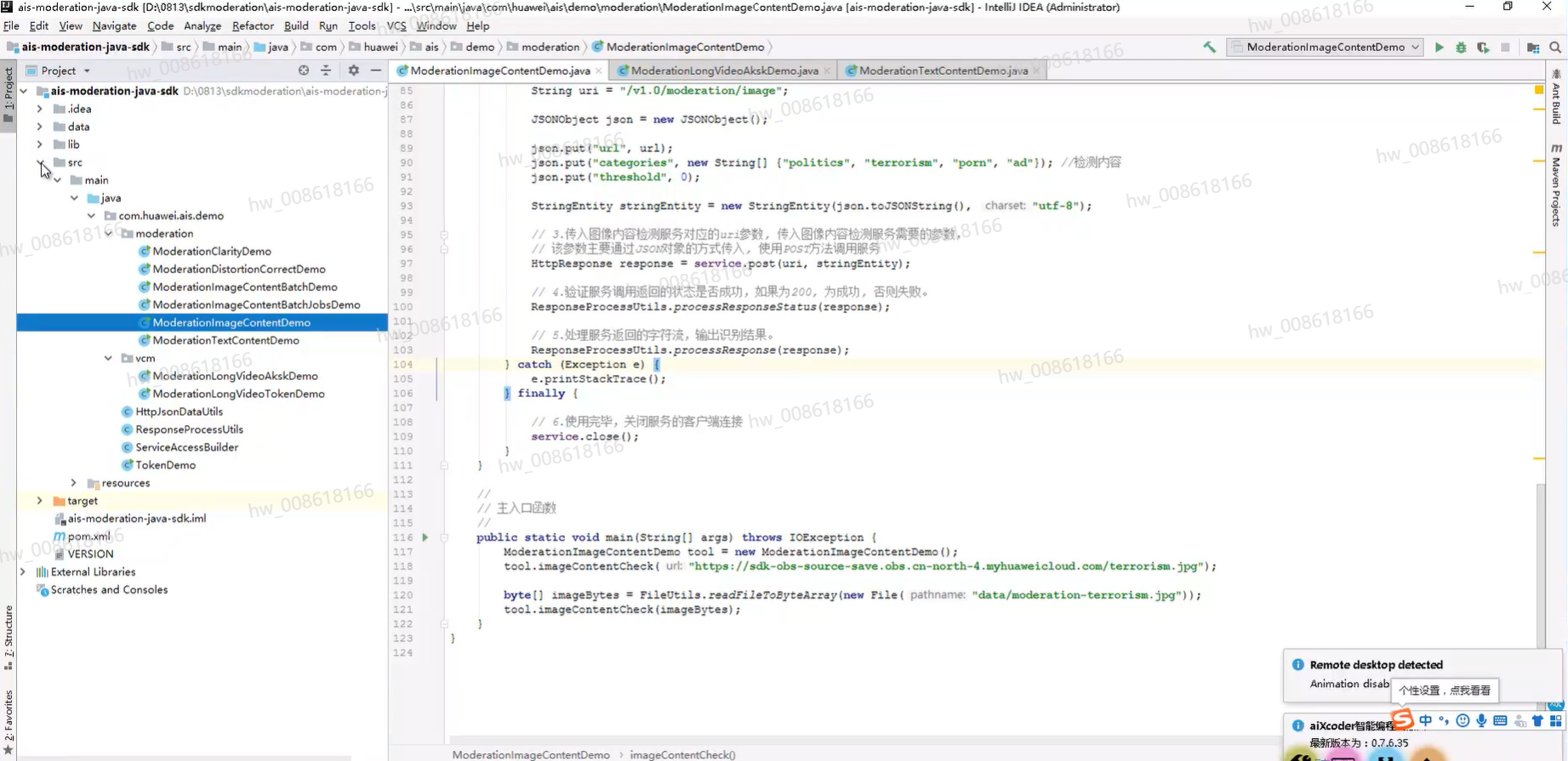Click the ModerationClarityDemo class icon
Screen dimensions: 1568x761
coord(144,252)
